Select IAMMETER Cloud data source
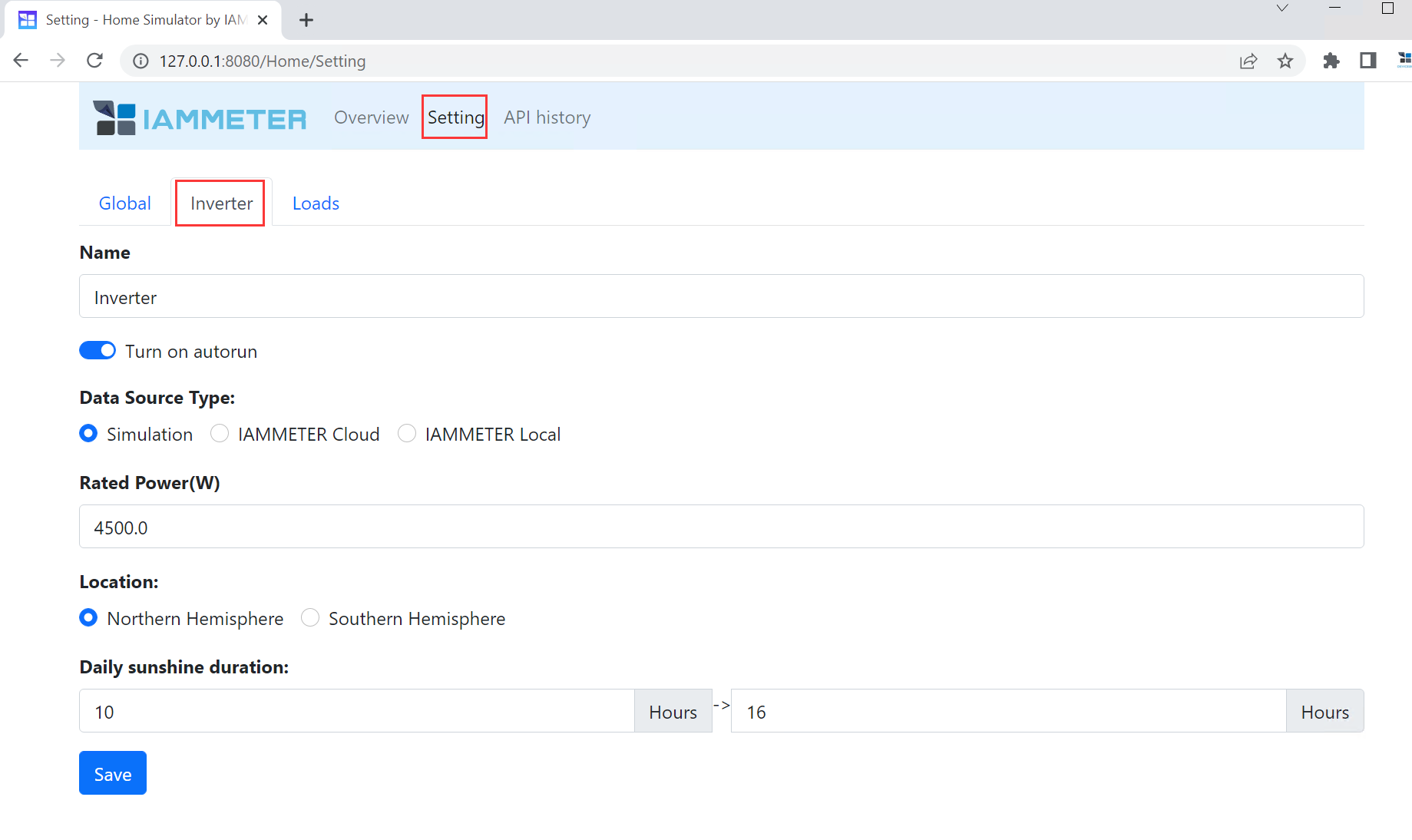This screenshot has width=1412, height=840. tap(220, 434)
